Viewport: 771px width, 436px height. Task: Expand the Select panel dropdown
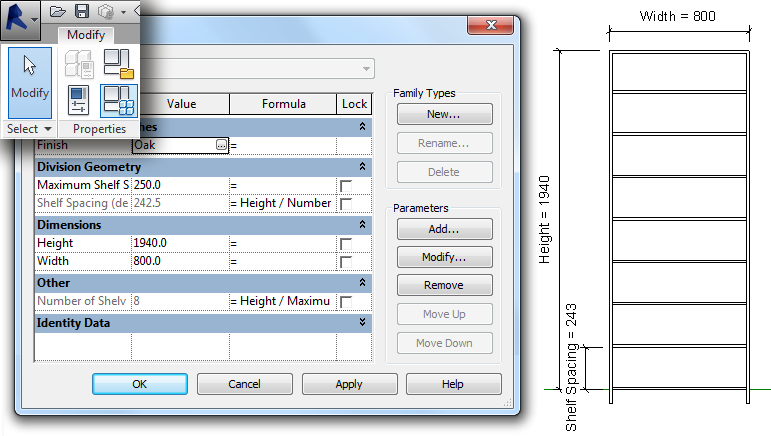point(29,129)
